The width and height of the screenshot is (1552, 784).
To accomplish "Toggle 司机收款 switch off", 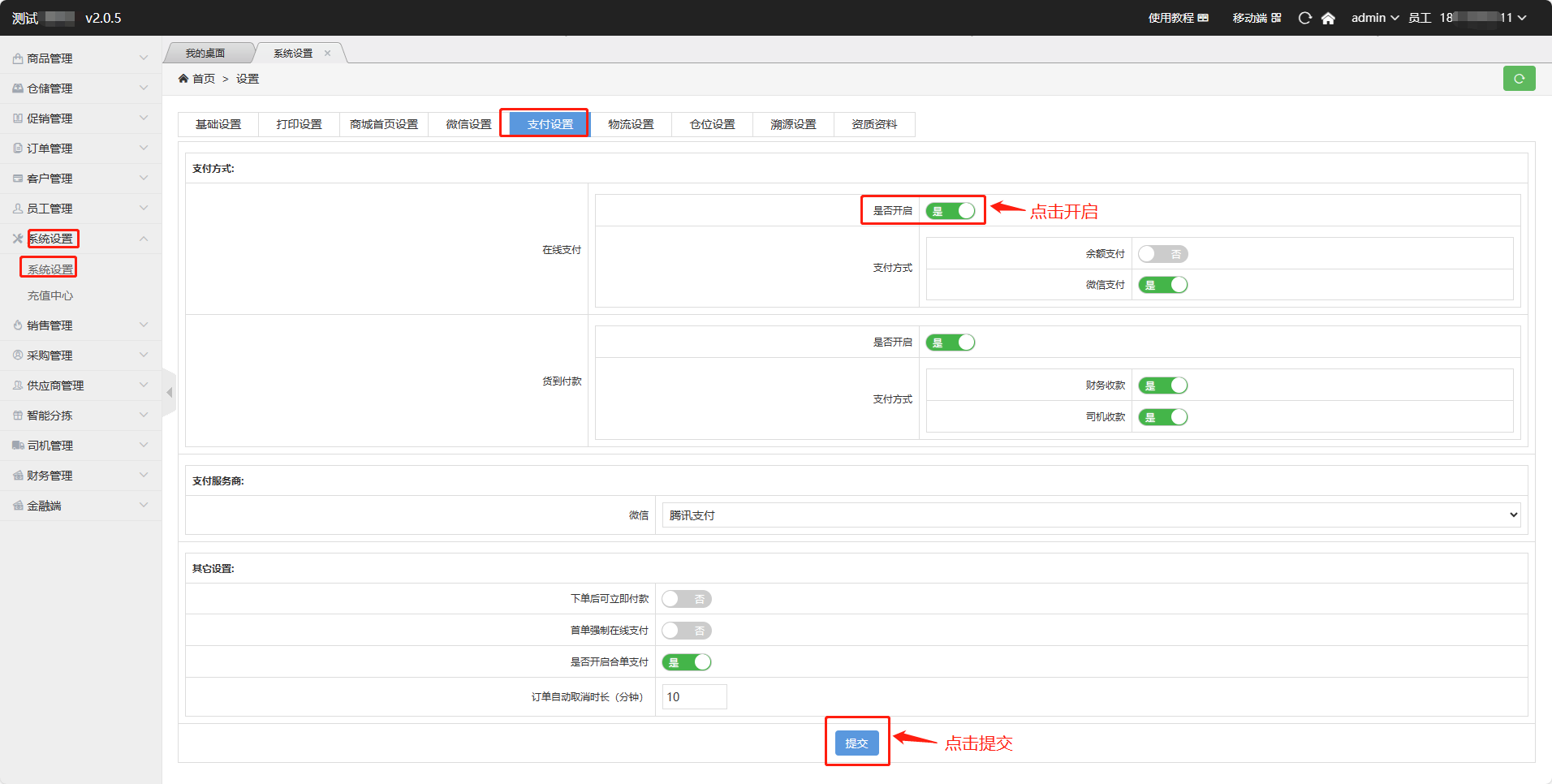I will pyautogui.click(x=1162, y=417).
